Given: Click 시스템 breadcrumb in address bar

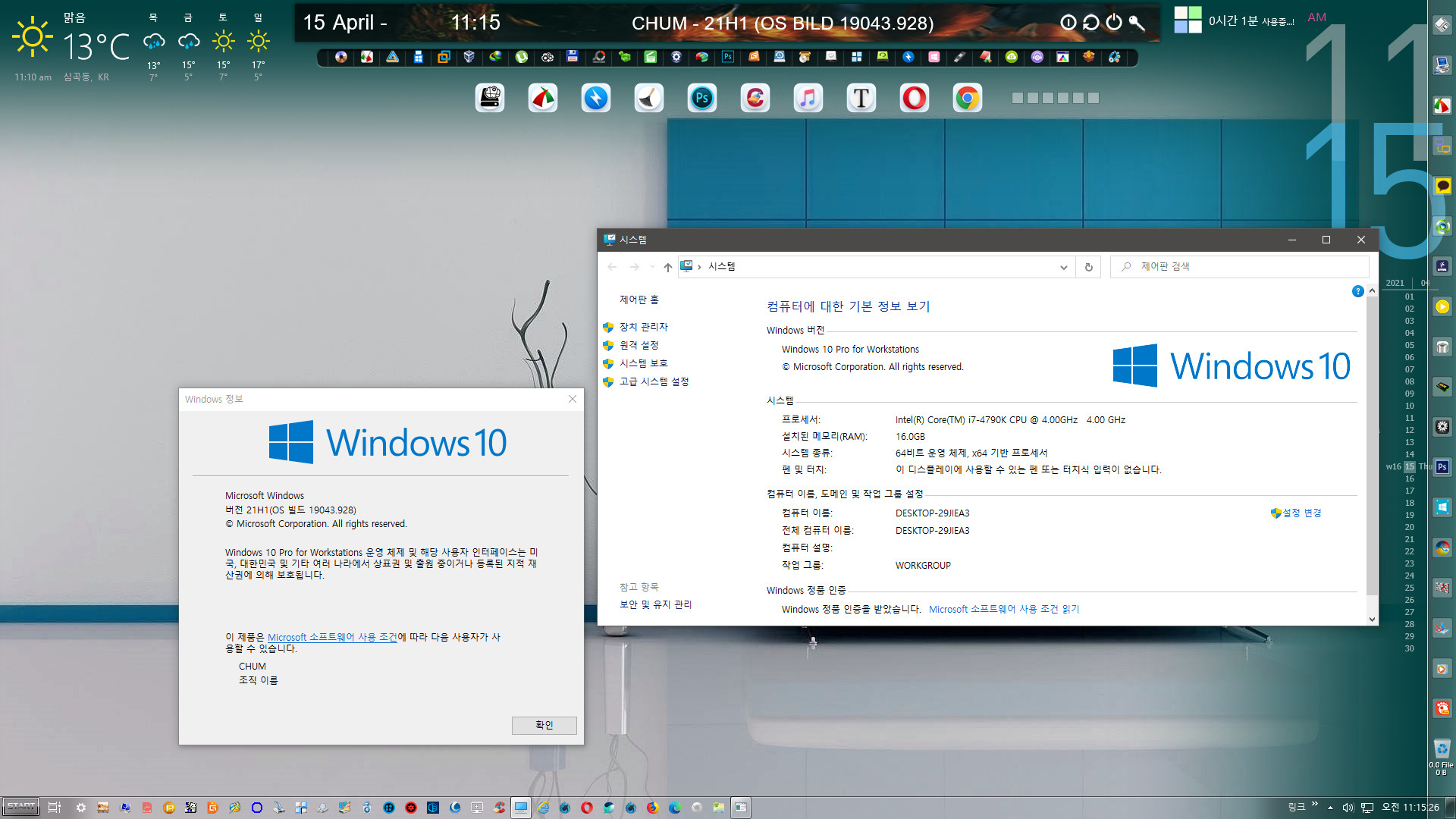Looking at the screenshot, I should click(x=721, y=267).
